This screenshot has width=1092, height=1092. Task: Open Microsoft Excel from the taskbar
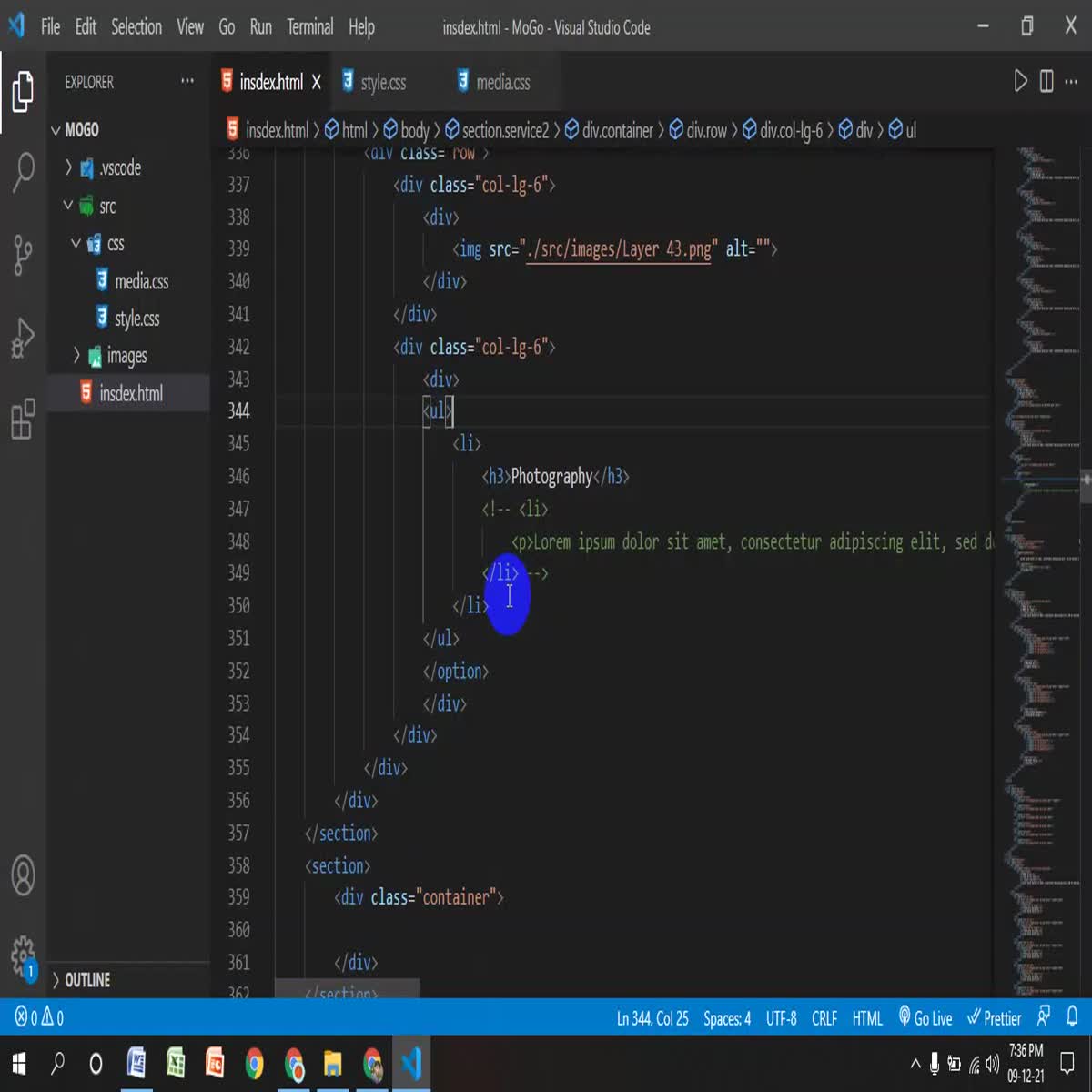pos(176,1063)
